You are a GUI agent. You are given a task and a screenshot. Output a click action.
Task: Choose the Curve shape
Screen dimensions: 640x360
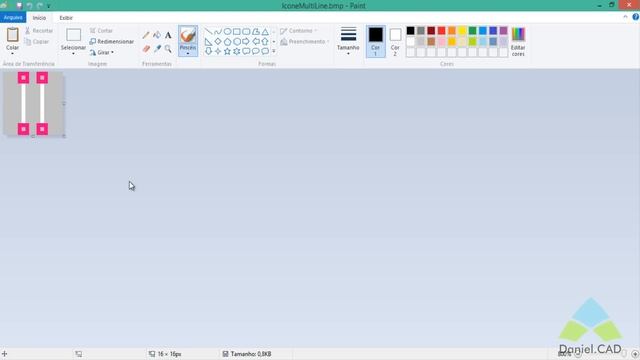pos(218,31)
